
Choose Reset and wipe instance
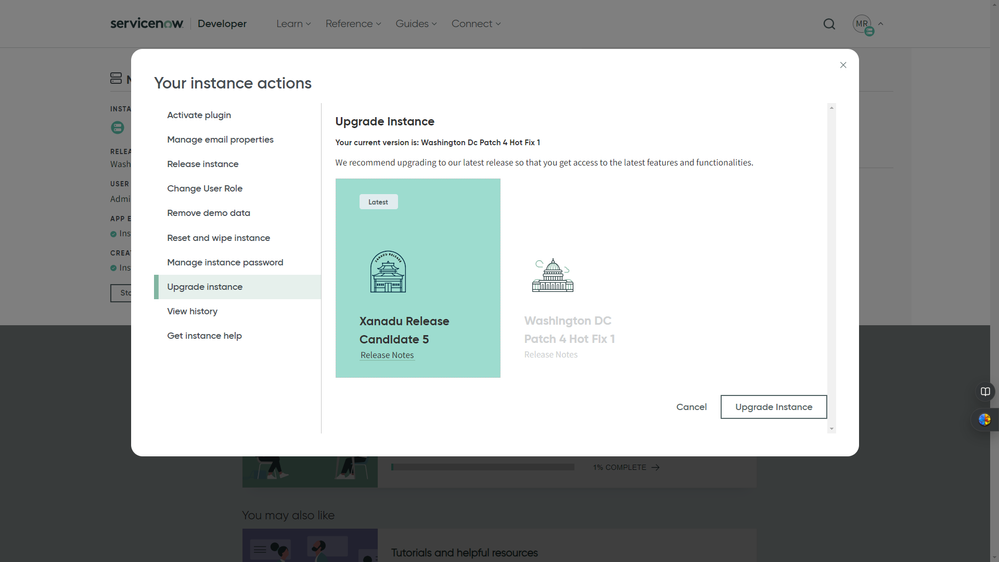218,238
